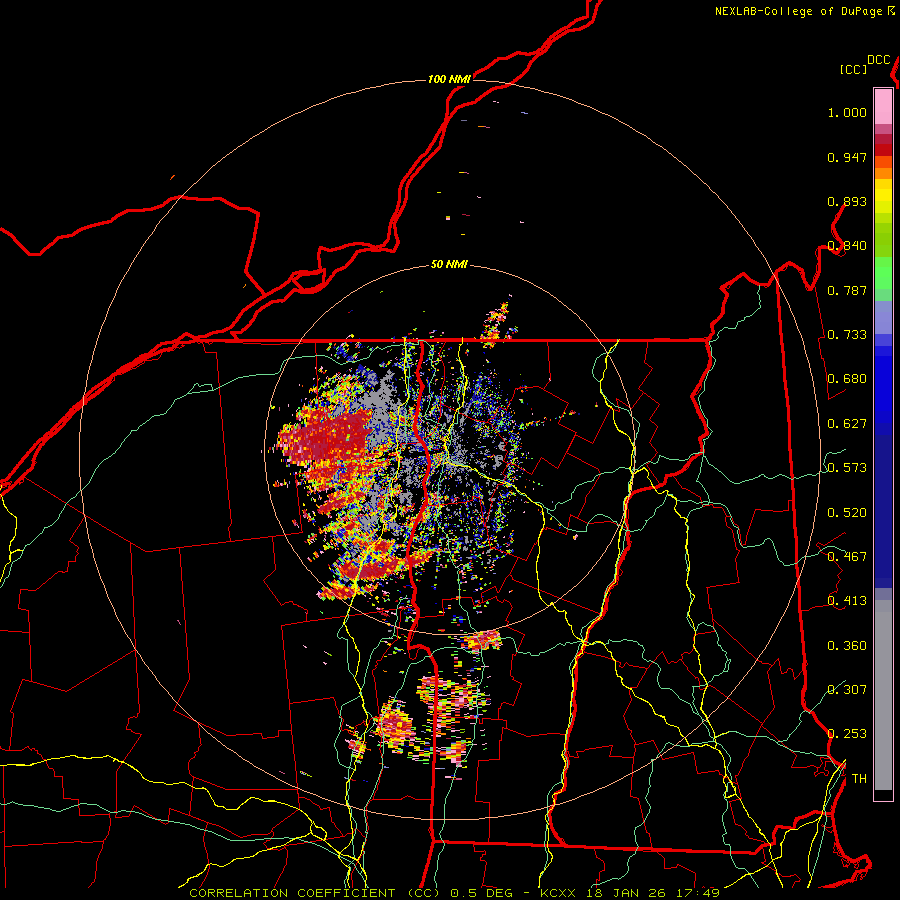Select the 0.307 scale value

click(x=847, y=689)
